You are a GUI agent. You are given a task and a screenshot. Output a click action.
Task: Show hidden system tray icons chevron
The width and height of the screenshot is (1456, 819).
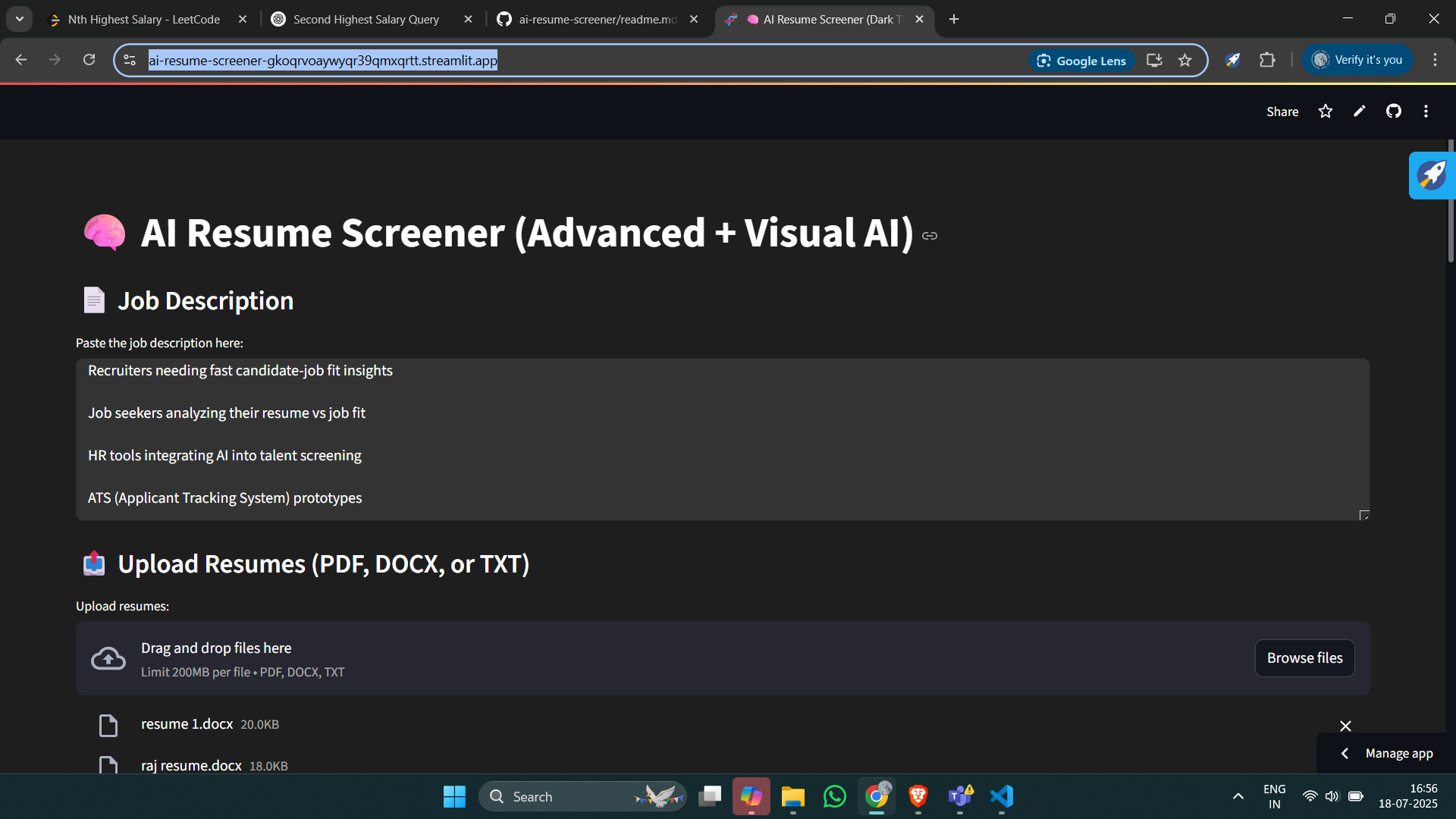pyautogui.click(x=1238, y=796)
